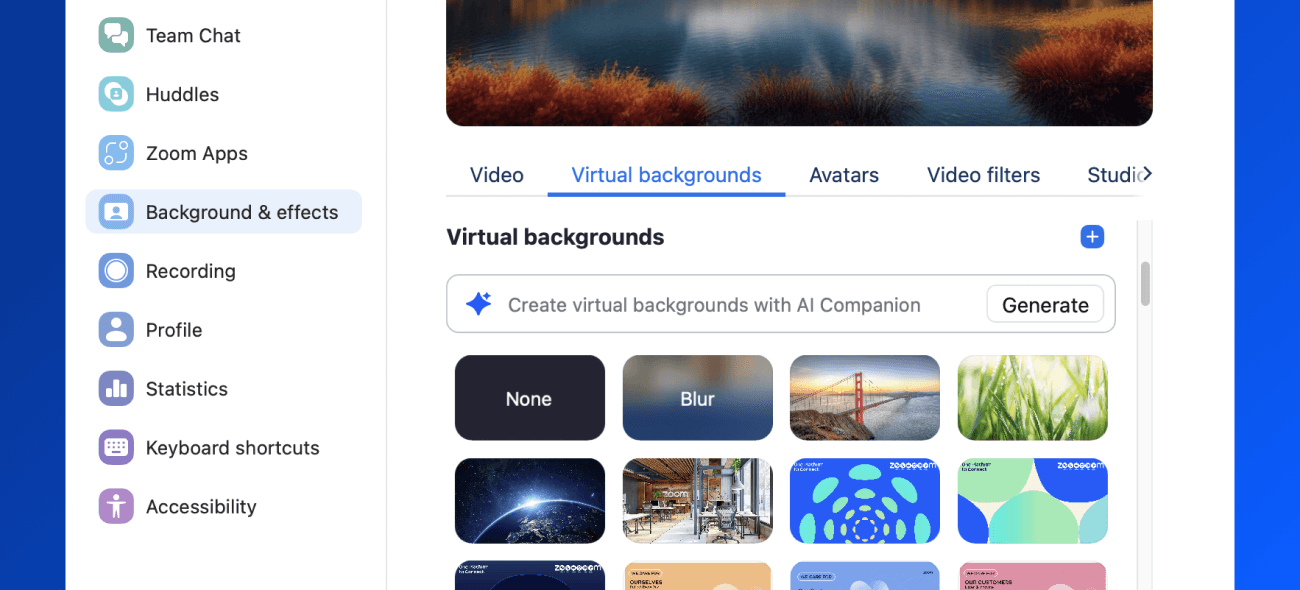Choose the orange OURSELVES background thumbnail

tap(698, 576)
